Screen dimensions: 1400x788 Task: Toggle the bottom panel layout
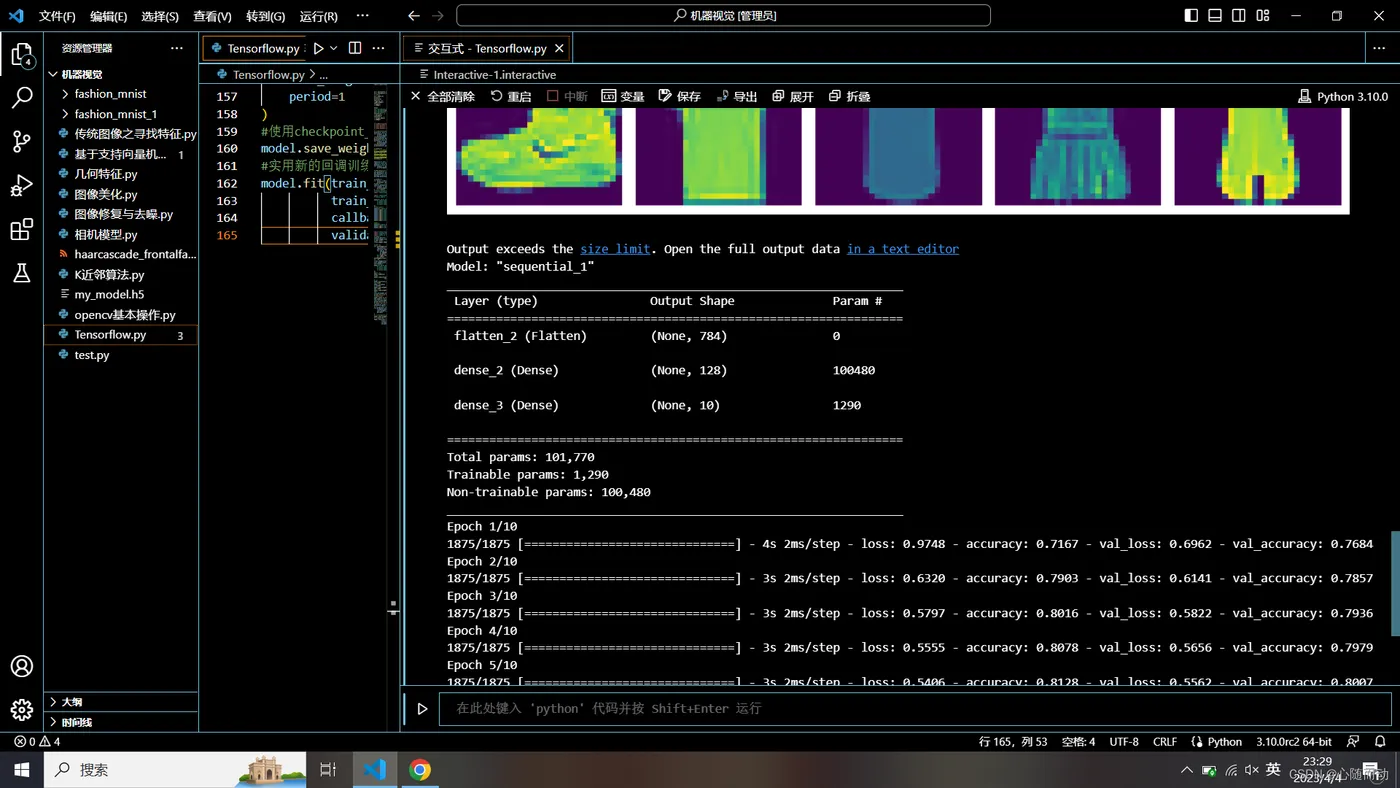[1215, 15]
